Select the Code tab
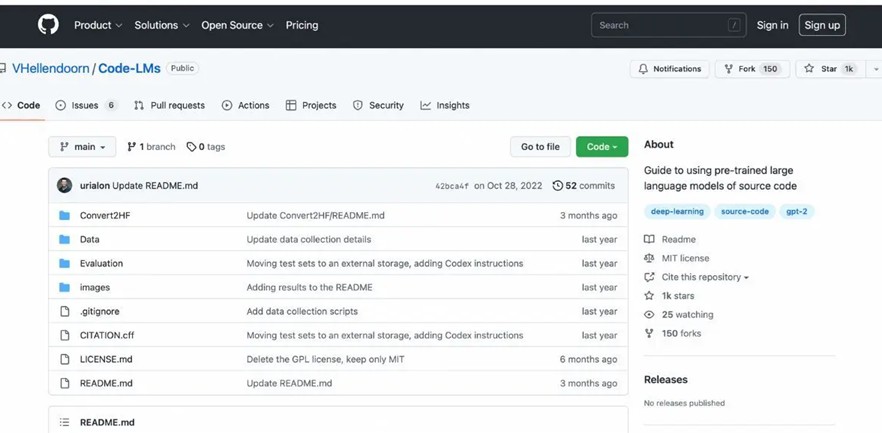 click(21, 105)
